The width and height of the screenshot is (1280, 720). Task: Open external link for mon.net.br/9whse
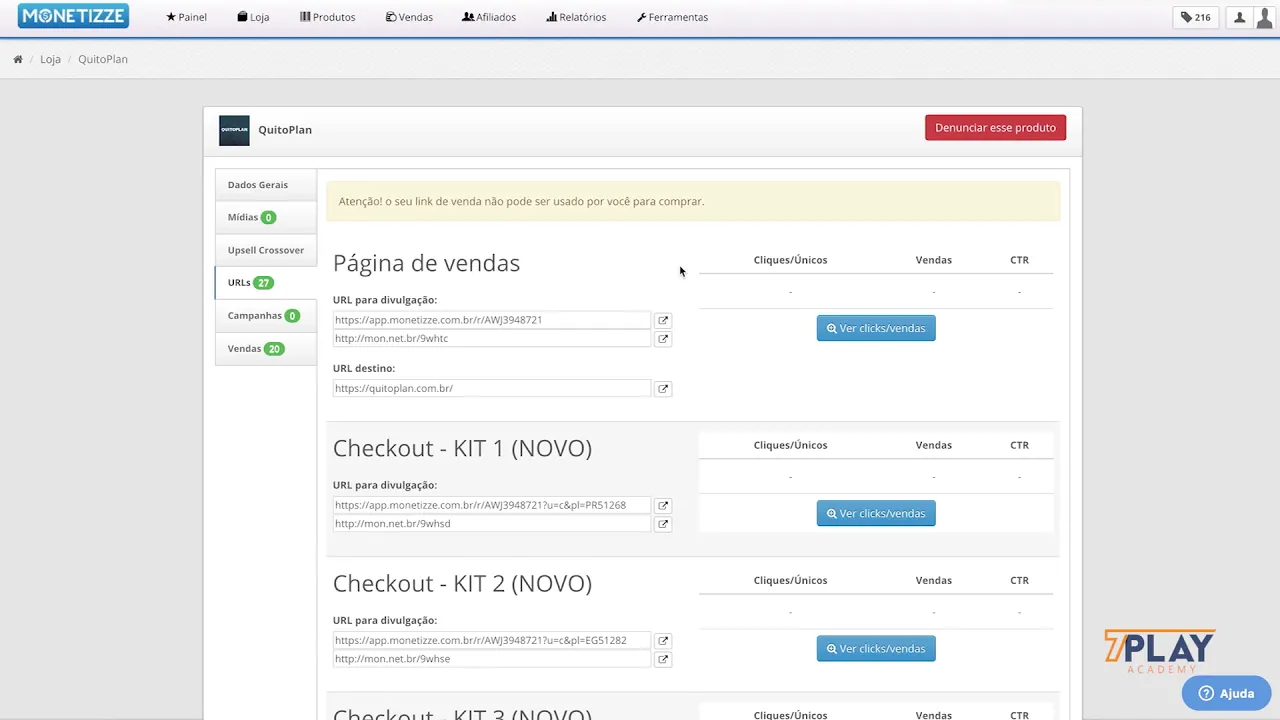tap(663, 659)
